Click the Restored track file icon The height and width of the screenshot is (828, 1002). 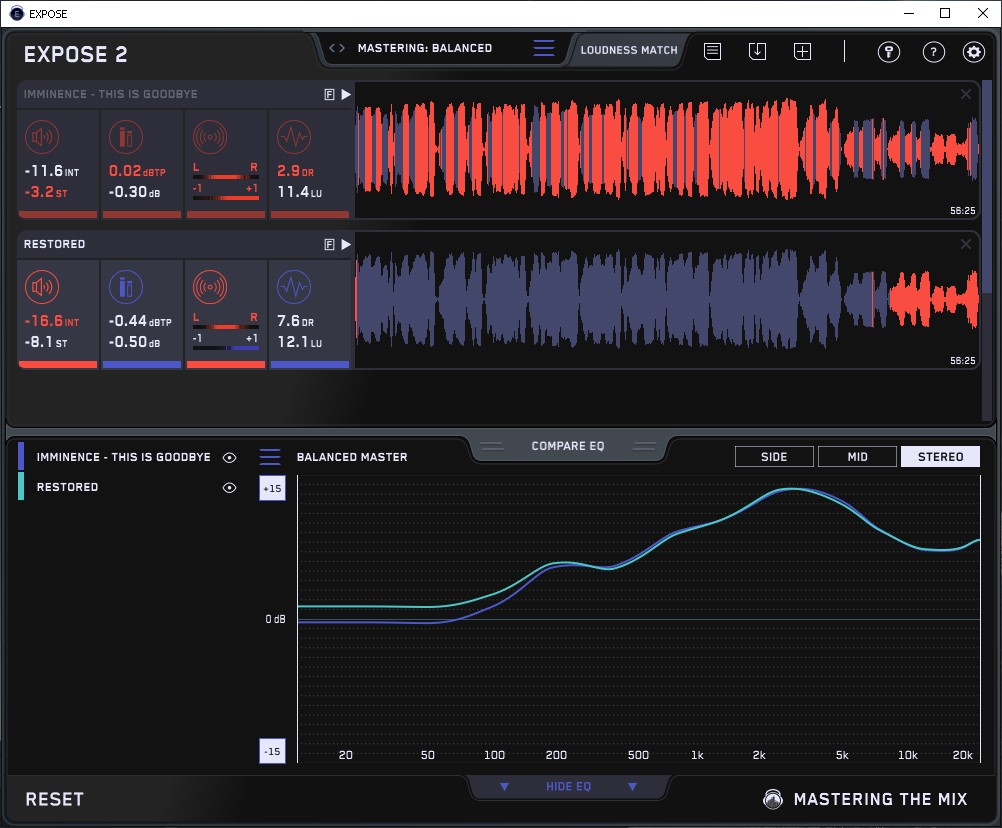330,245
